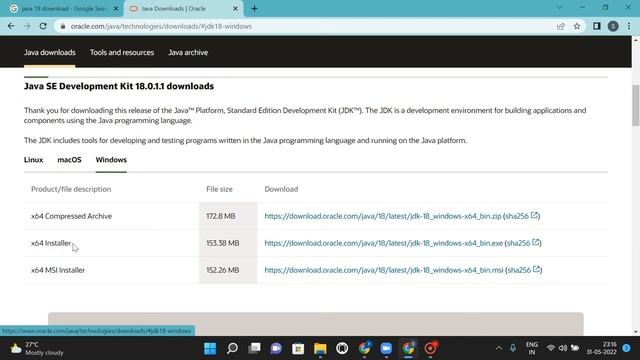Select the Java Downloads Oracle tab
The width and height of the screenshot is (640, 360).
click(x=183, y=9)
